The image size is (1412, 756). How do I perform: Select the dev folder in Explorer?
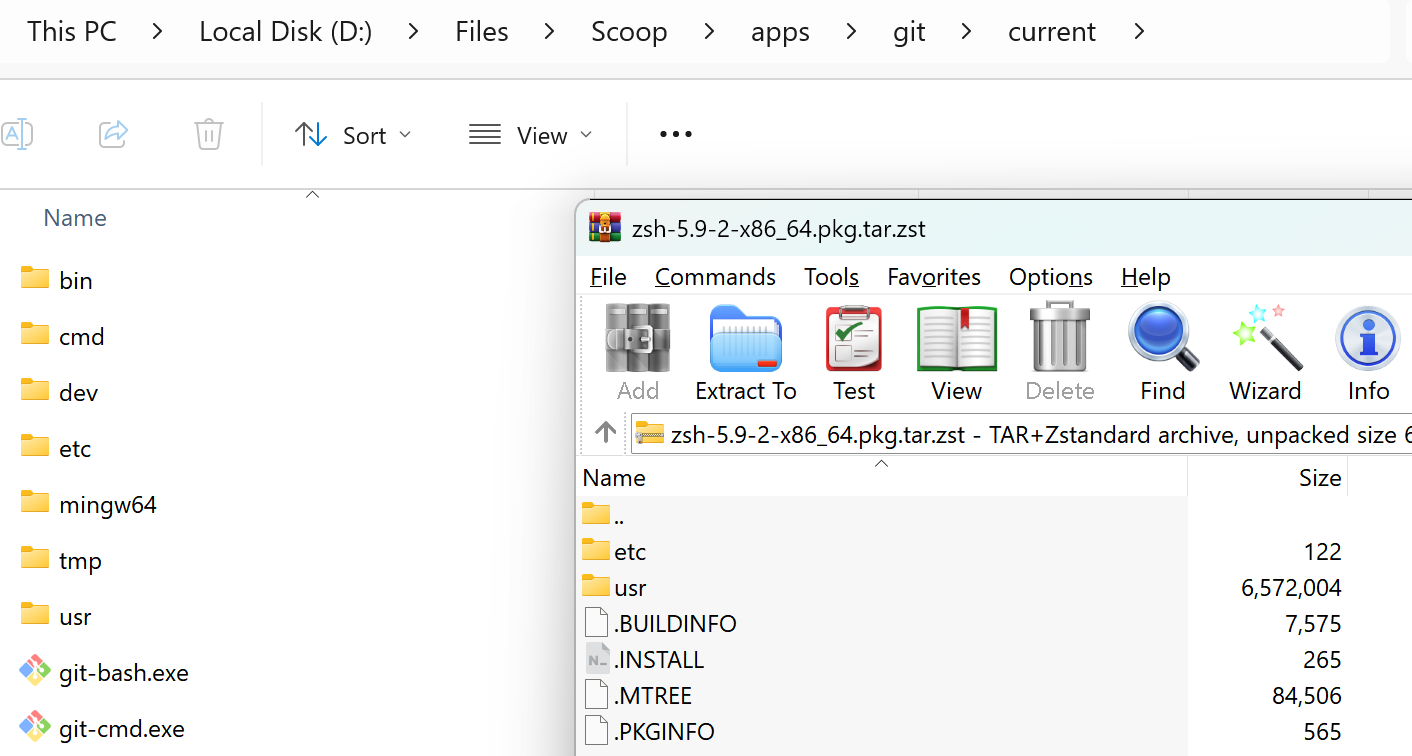click(x=59, y=392)
